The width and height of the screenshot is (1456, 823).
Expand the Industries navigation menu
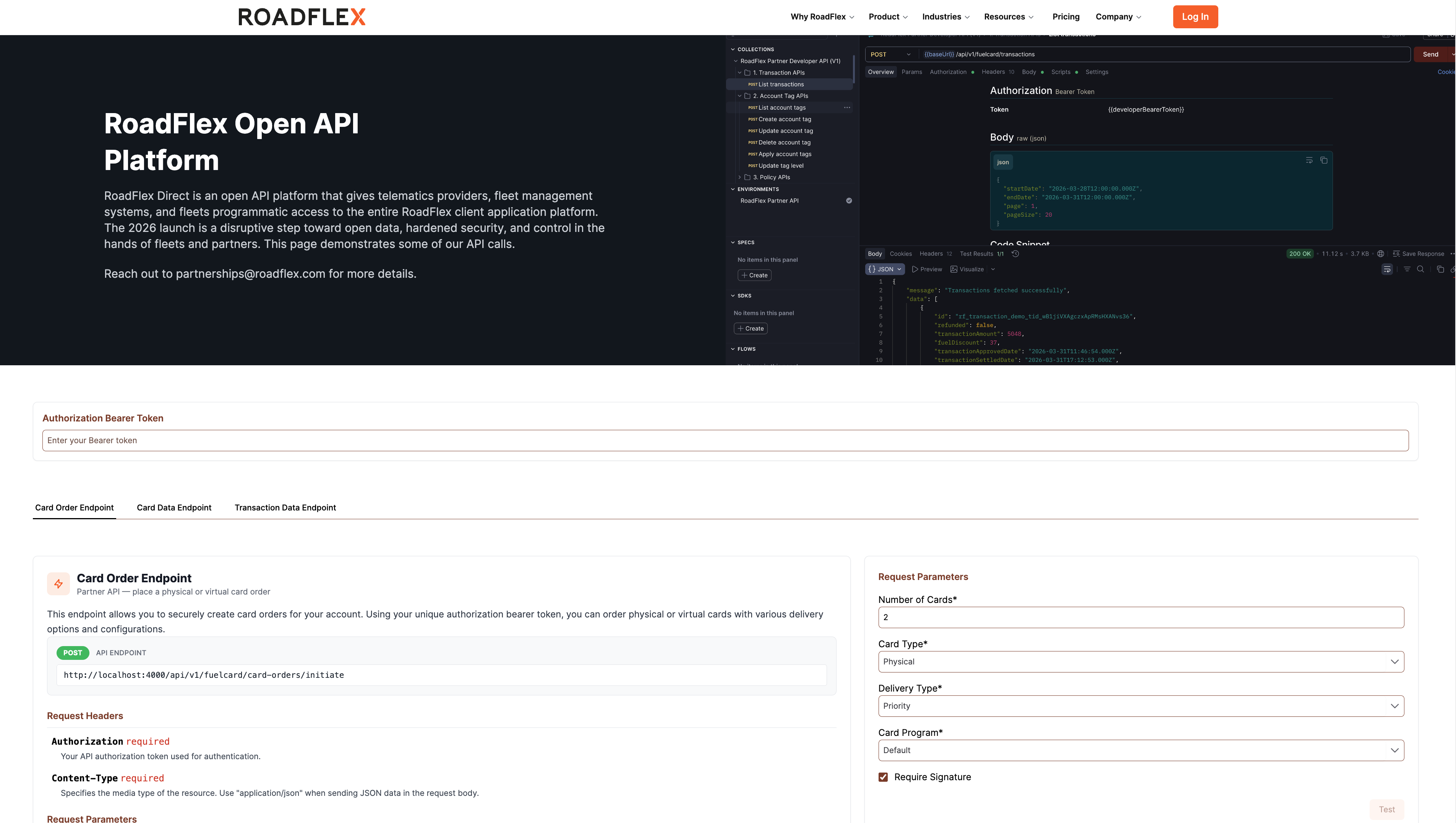pyautogui.click(x=946, y=17)
